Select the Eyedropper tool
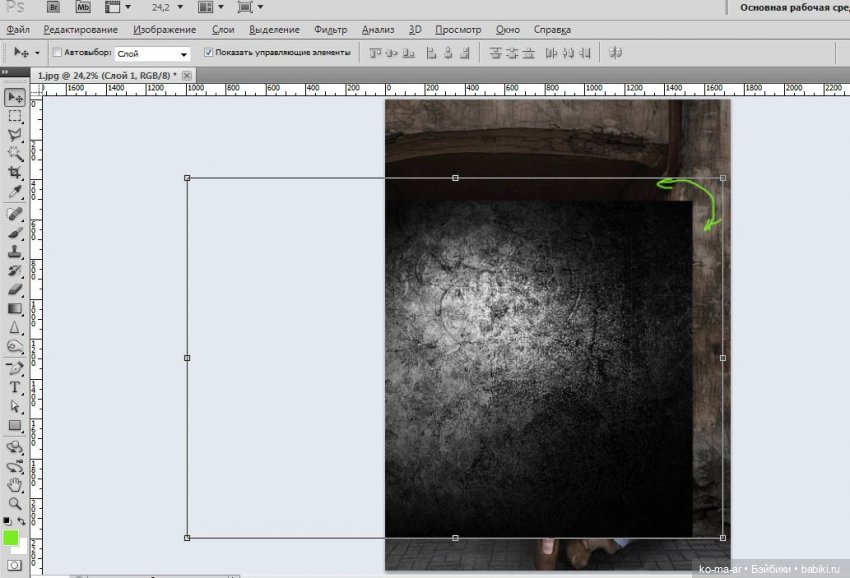 click(15, 190)
